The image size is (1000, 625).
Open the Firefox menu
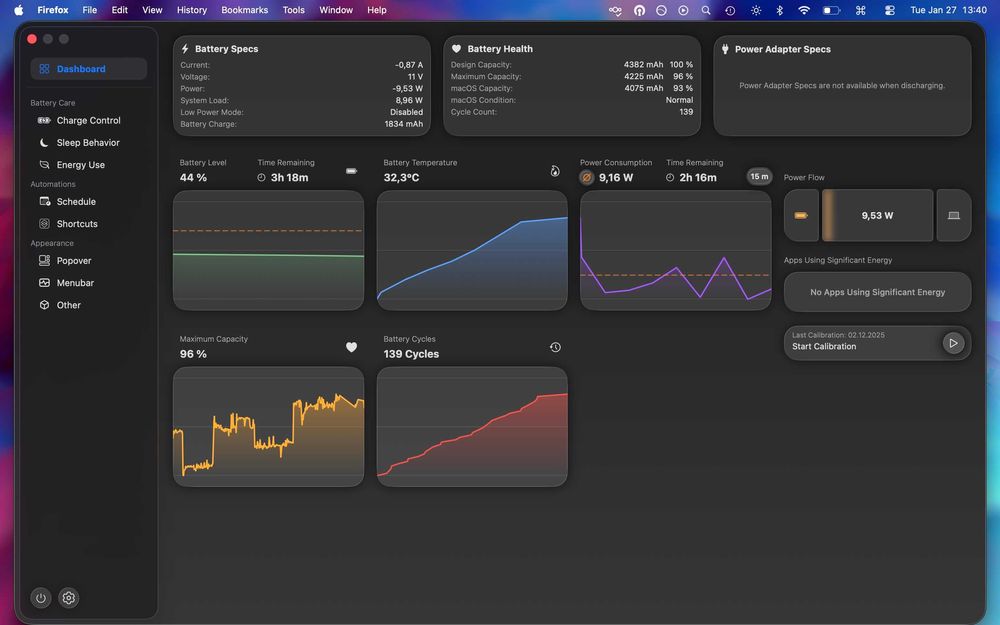53,10
